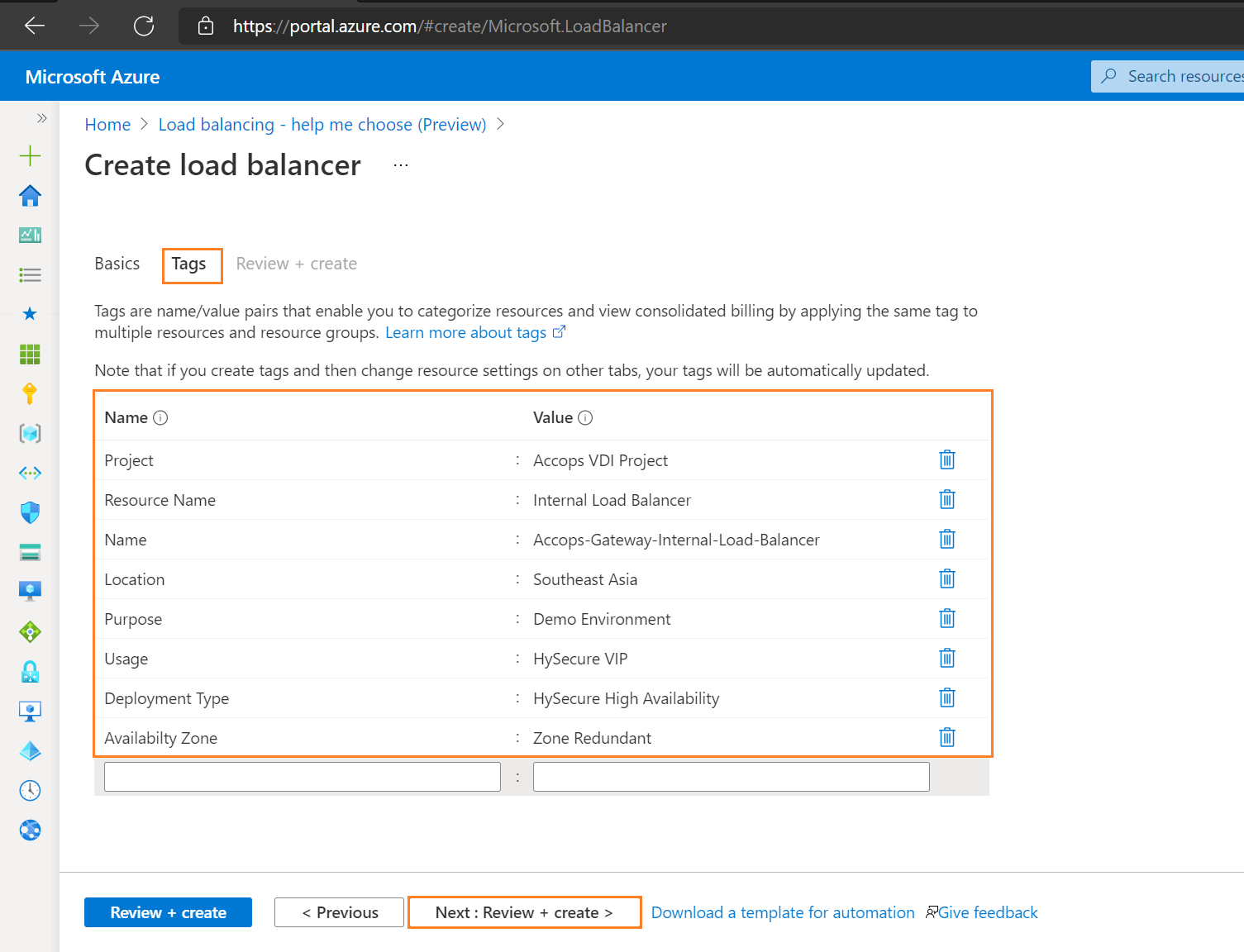
Task: Reload the page with refresh icon
Action: coord(144,26)
